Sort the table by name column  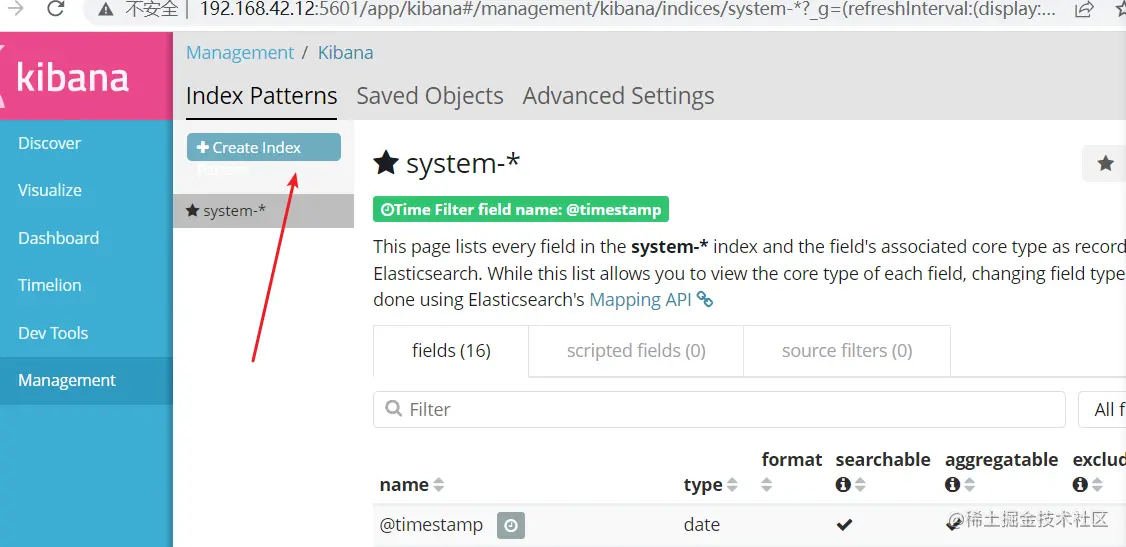438,485
